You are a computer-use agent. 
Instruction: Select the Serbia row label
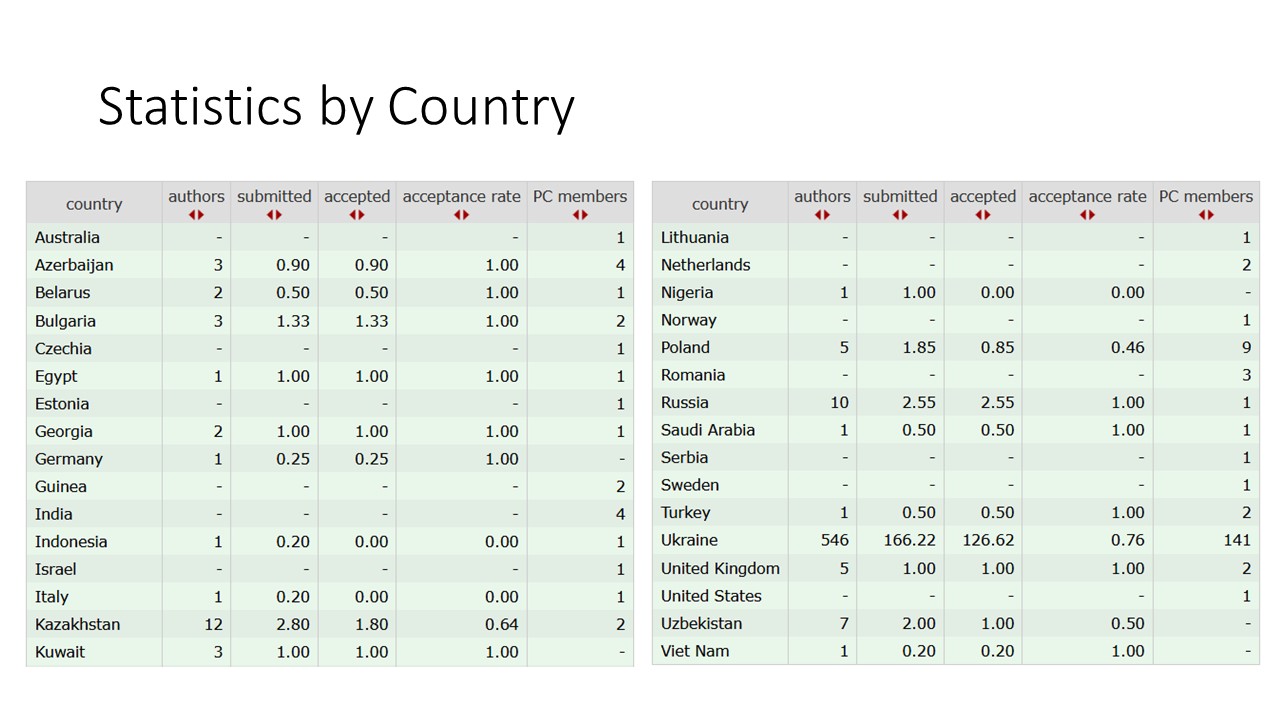pyautogui.click(x=684, y=458)
